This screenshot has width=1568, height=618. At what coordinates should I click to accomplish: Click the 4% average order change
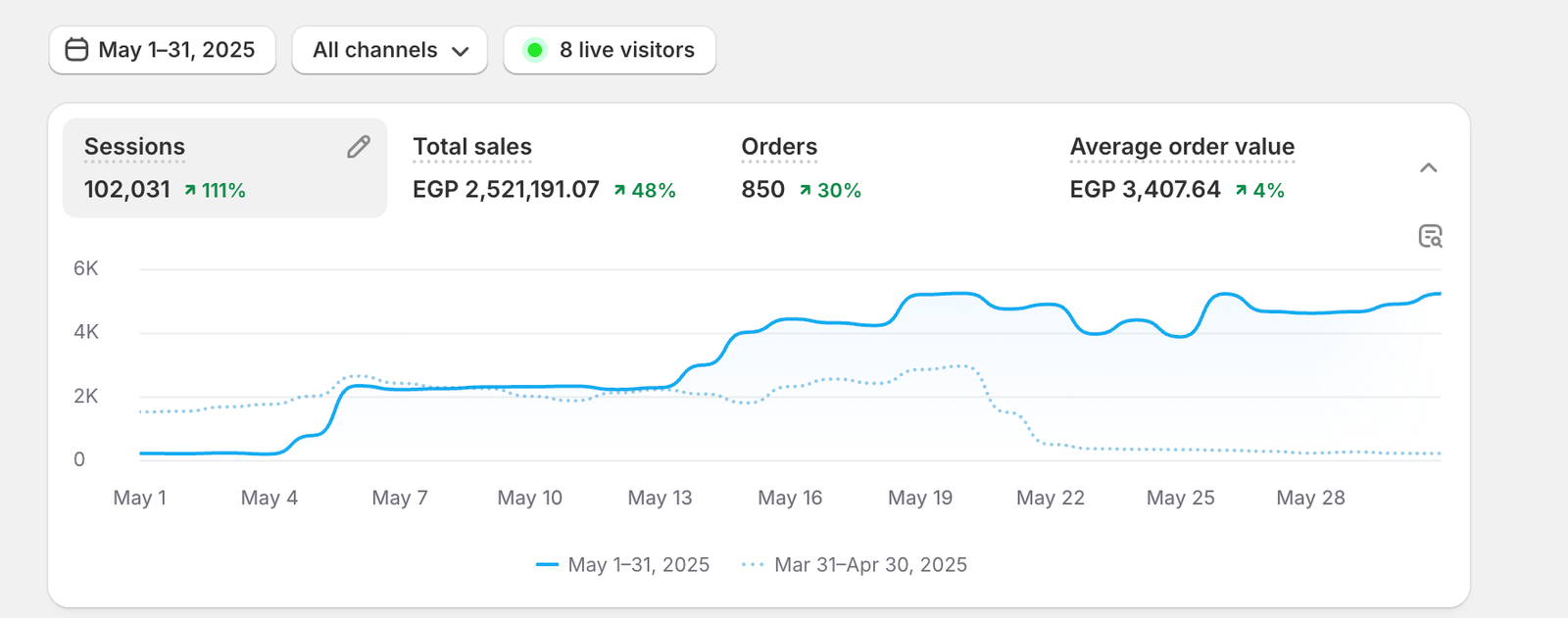[x=1259, y=191]
